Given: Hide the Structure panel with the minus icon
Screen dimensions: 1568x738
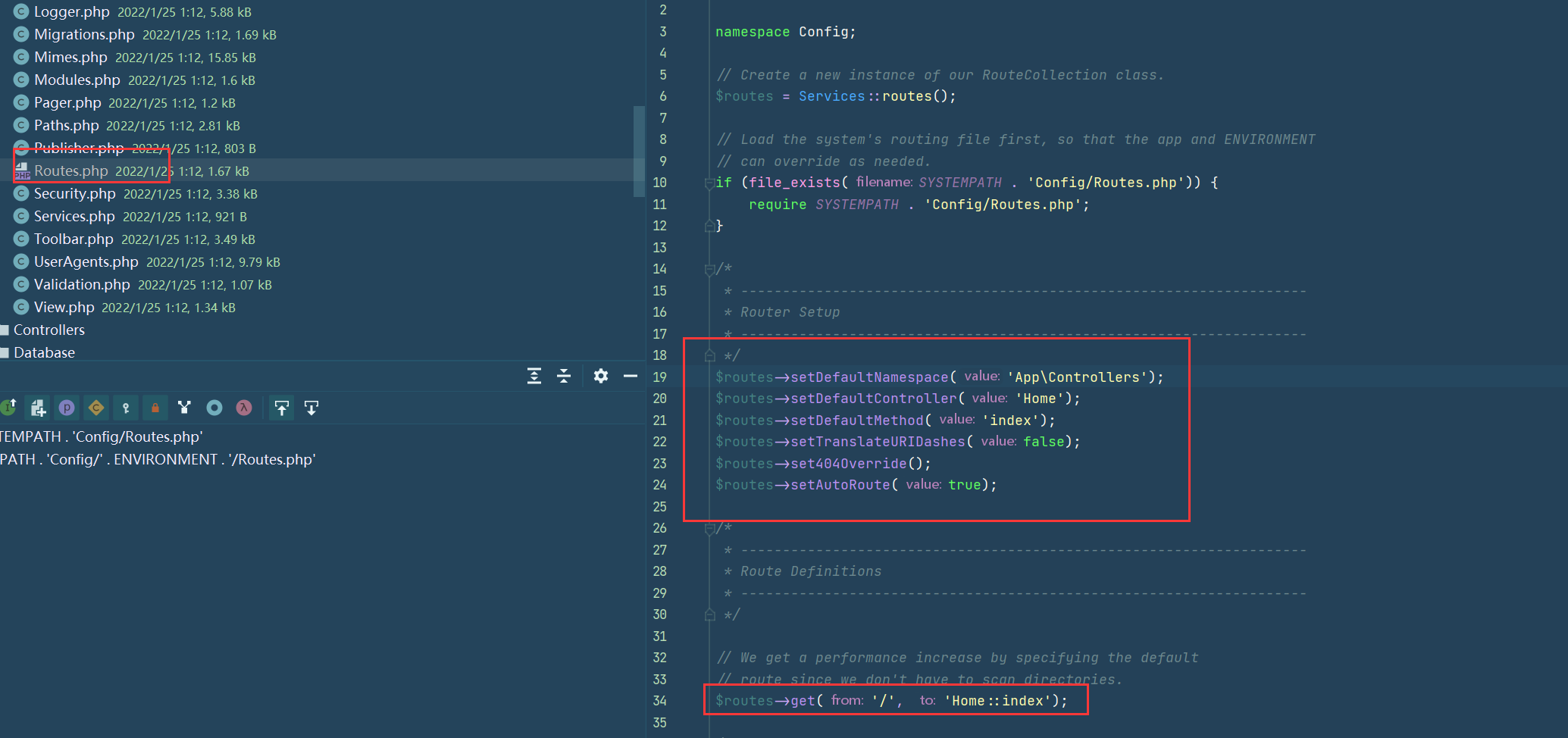Looking at the screenshot, I should [x=631, y=376].
